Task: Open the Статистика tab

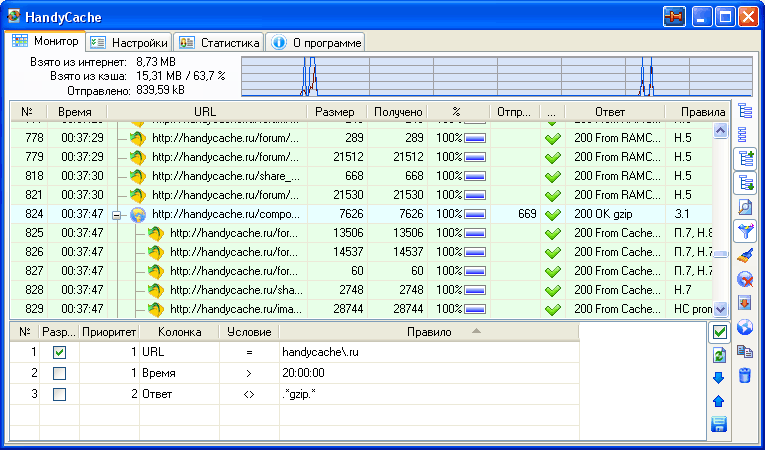Action: [219, 42]
